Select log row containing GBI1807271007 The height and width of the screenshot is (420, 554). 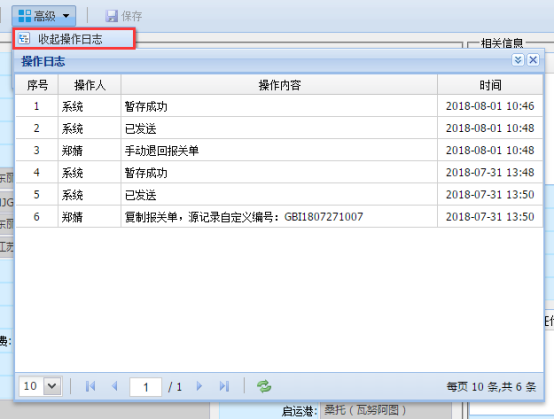click(x=279, y=217)
